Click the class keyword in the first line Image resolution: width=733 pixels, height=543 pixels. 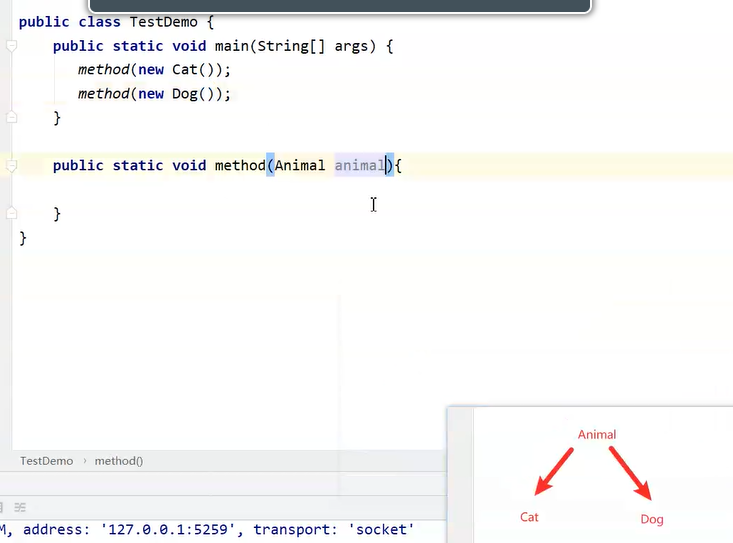[x=99, y=22]
